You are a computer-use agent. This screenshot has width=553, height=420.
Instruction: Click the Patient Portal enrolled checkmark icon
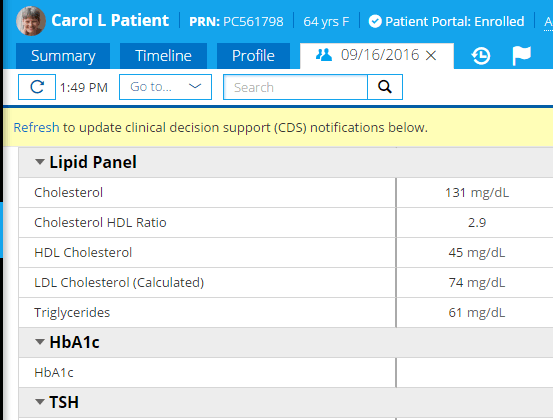[x=375, y=22]
